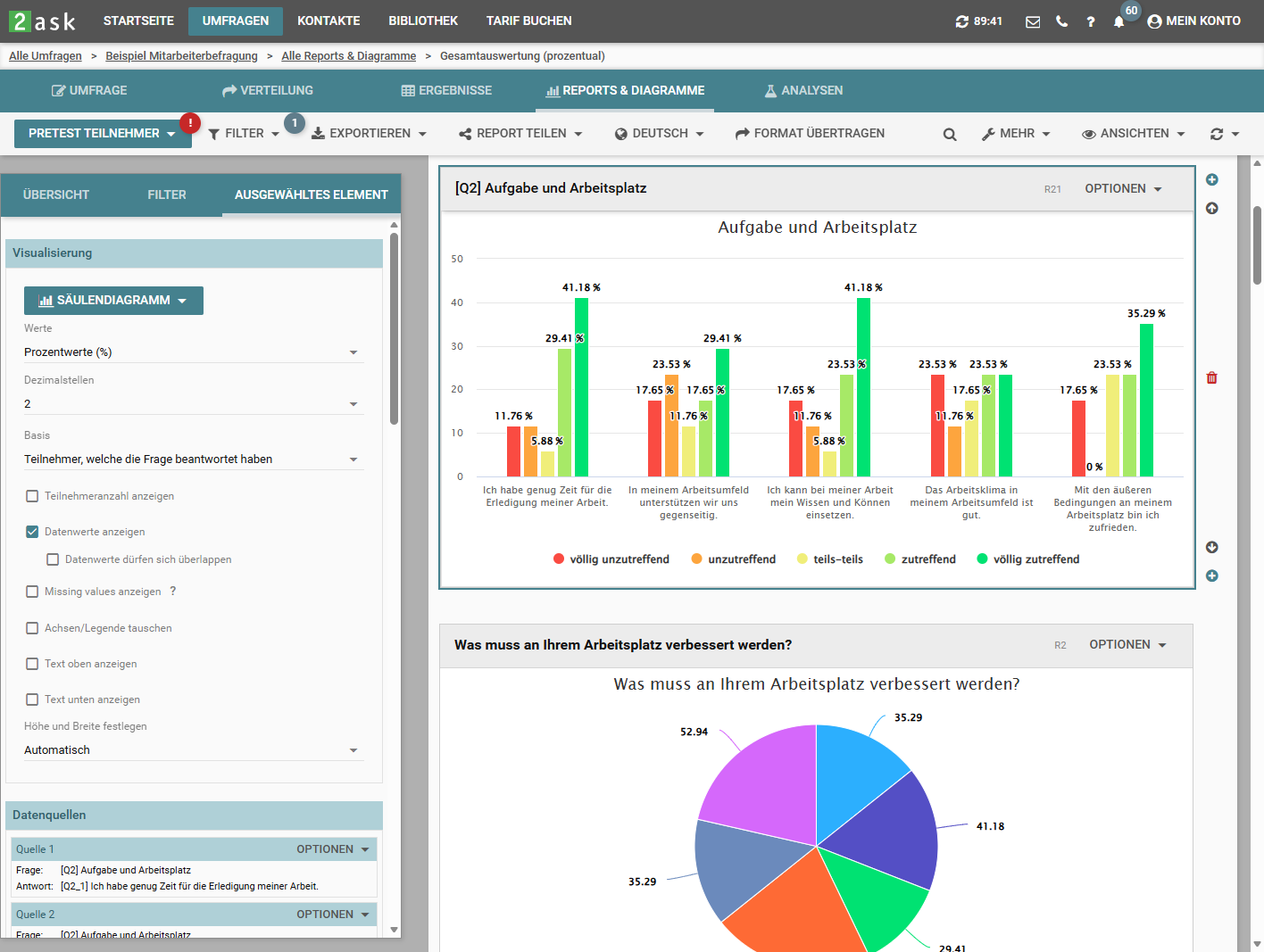This screenshot has height=952, width=1264.
Task: Click Format übertragen button
Action: point(810,134)
